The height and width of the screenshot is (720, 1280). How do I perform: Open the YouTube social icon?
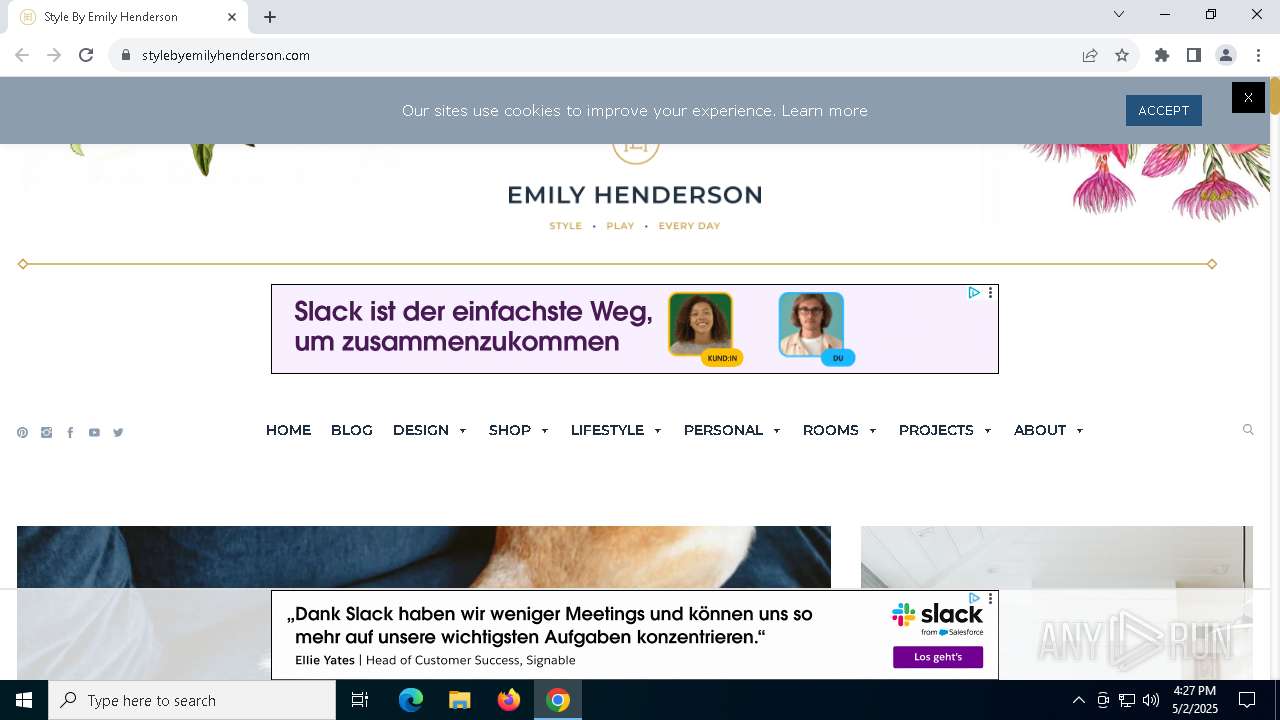[94, 433]
